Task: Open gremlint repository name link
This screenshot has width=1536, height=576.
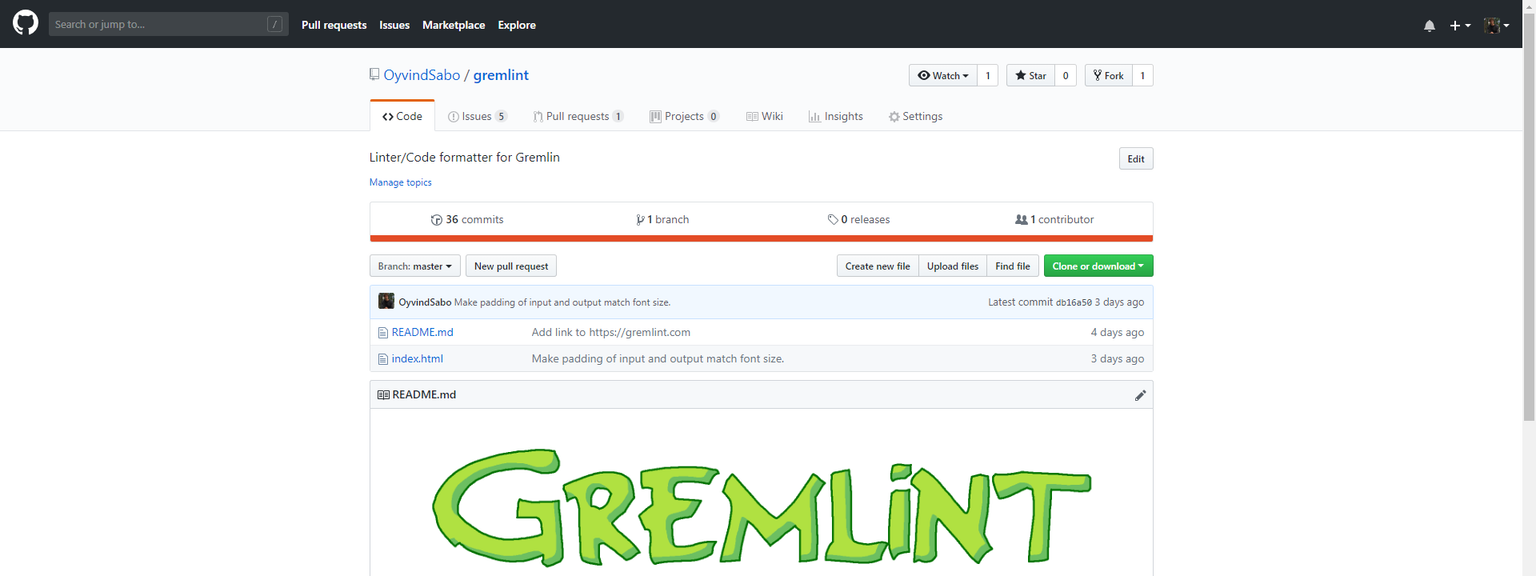Action: click(x=501, y=75)
